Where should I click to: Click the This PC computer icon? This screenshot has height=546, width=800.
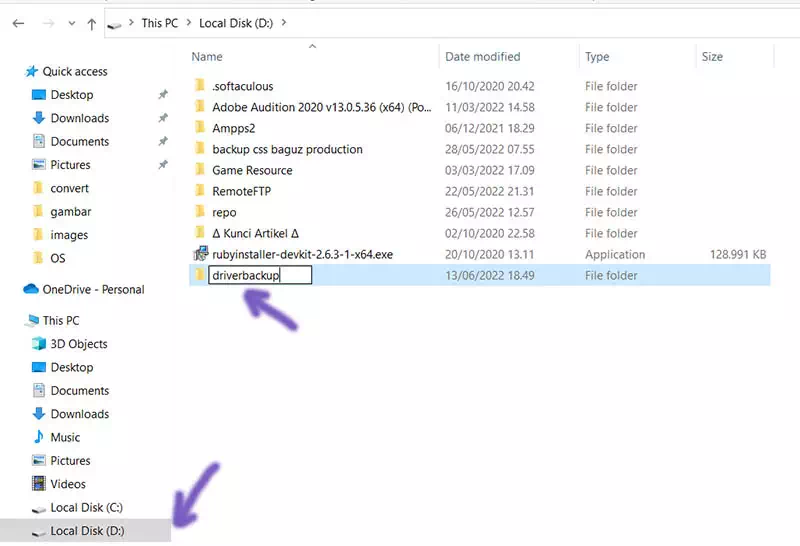[32, 320]
